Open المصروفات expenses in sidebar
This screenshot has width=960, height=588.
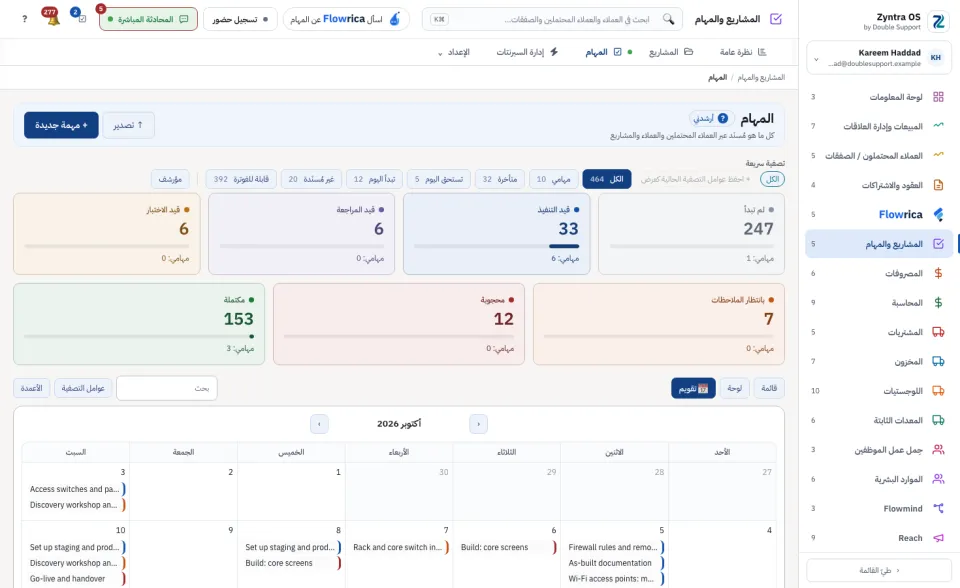coord(878,273)
